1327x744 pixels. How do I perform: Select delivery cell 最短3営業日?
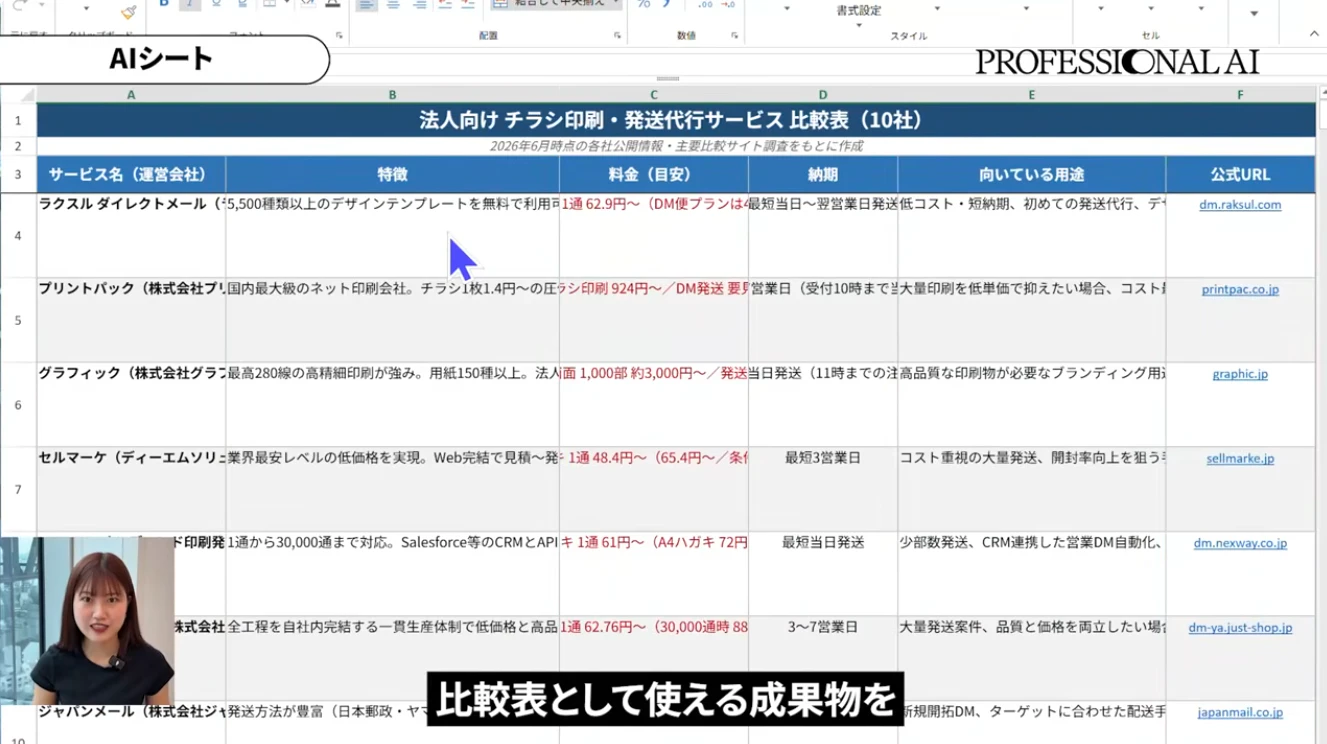pos(823,489)
